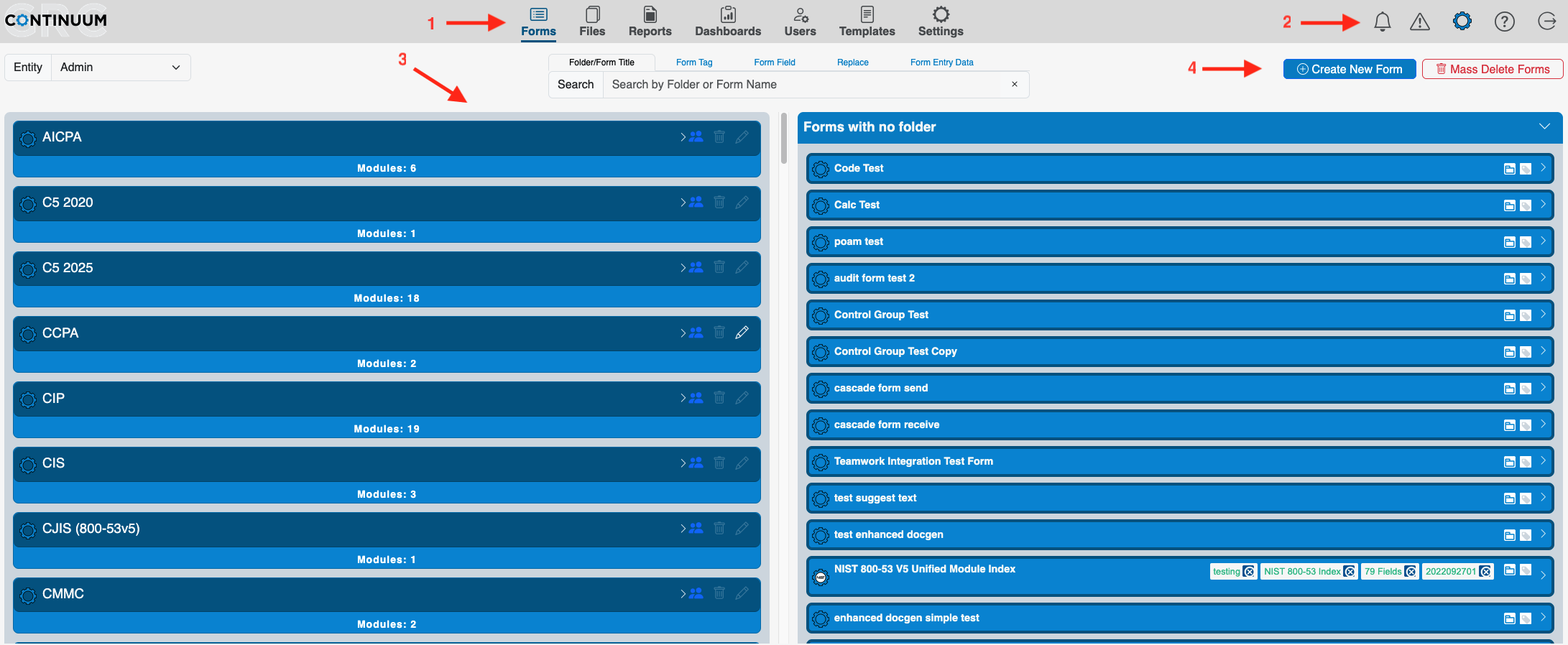
Task: Click the pencil edit icon on CCPA folder
Action: coord(742,332)
